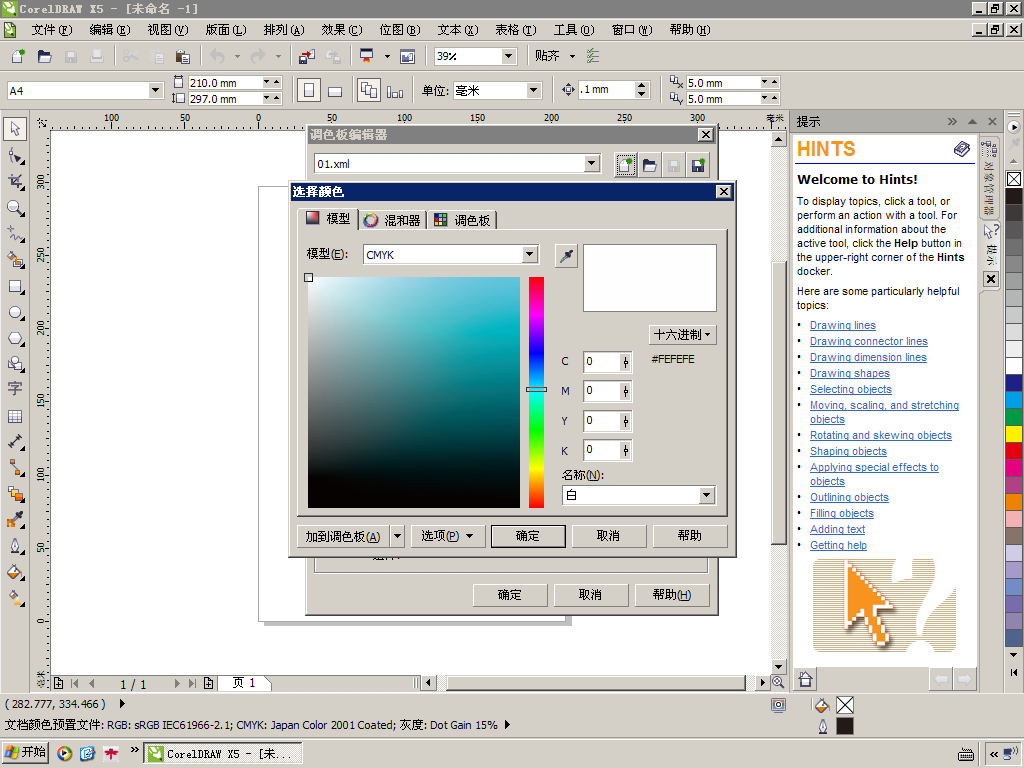Confirm Select Color dialog with OK
Screen dimensions: 1024x768
point(528,536)
